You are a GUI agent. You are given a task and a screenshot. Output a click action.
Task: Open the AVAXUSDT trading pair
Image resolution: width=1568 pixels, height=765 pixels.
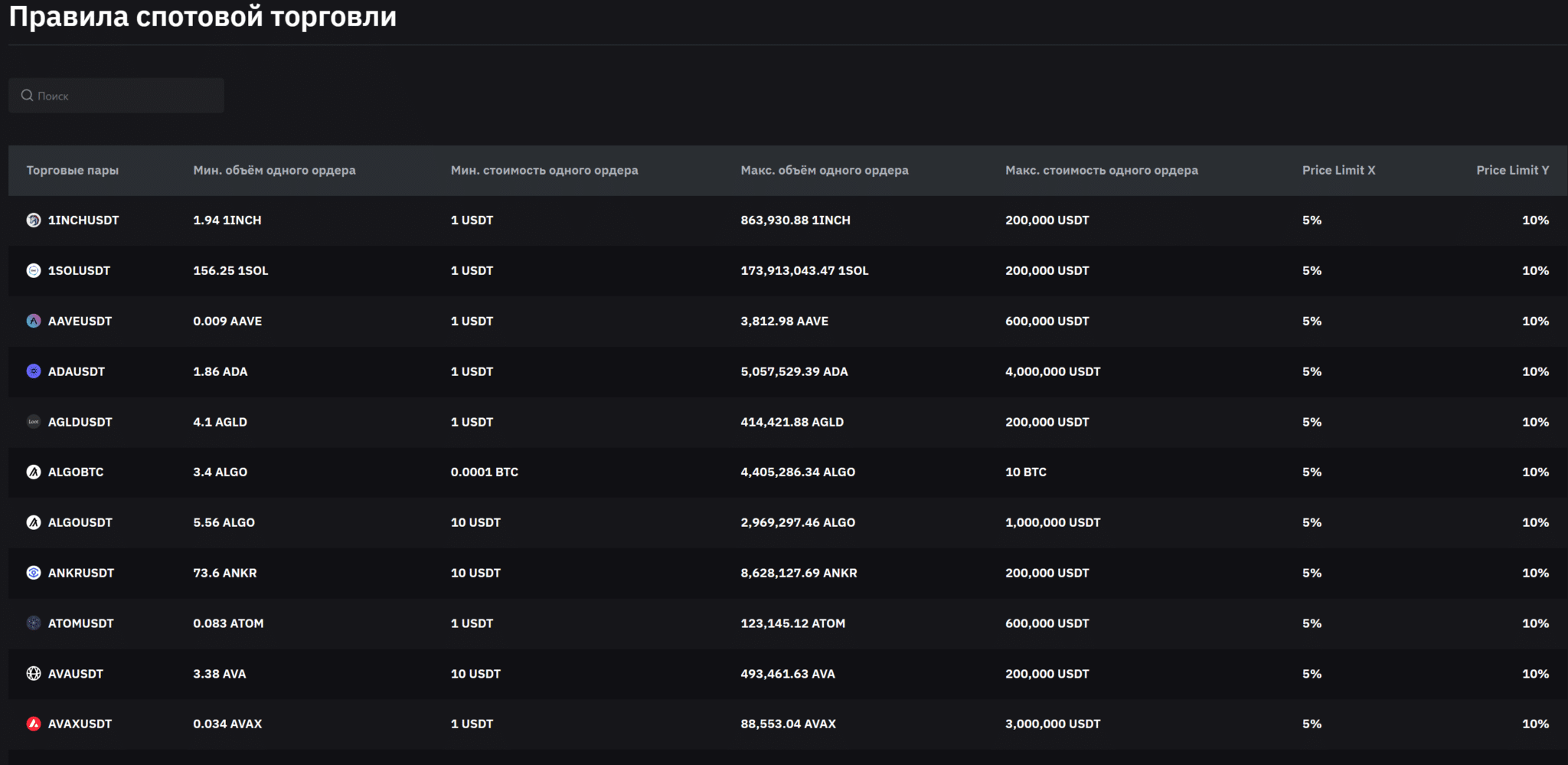(80, 724)
